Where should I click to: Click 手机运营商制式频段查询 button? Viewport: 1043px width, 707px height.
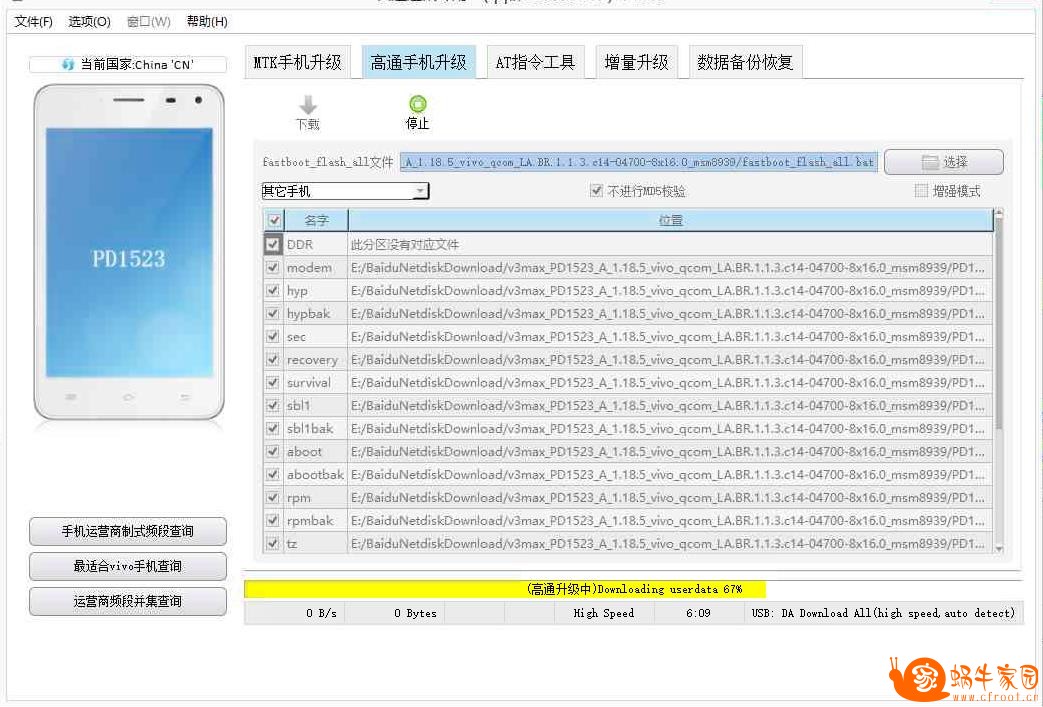(128, 531)
